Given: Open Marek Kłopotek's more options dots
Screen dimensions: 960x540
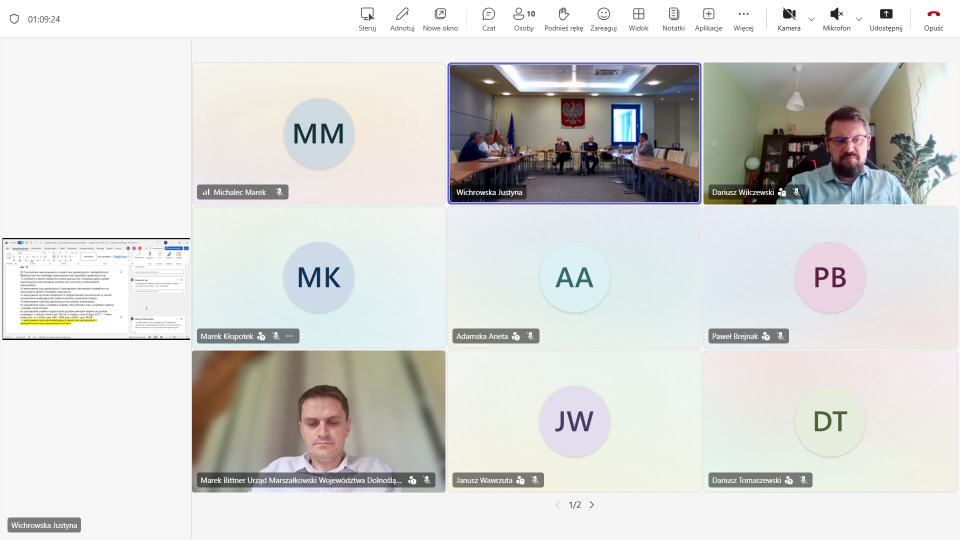Looking at the screenshot, I should 290,336.
